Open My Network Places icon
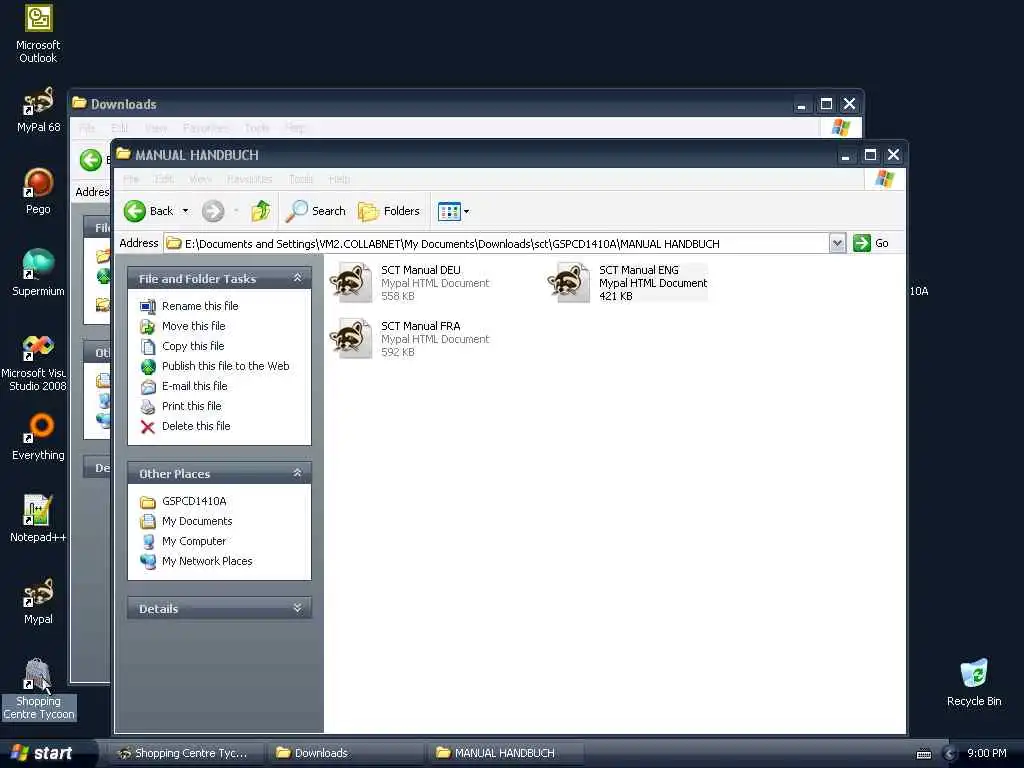The height and width of the screenshot is (768, 1024). click(x=148, y=561)
